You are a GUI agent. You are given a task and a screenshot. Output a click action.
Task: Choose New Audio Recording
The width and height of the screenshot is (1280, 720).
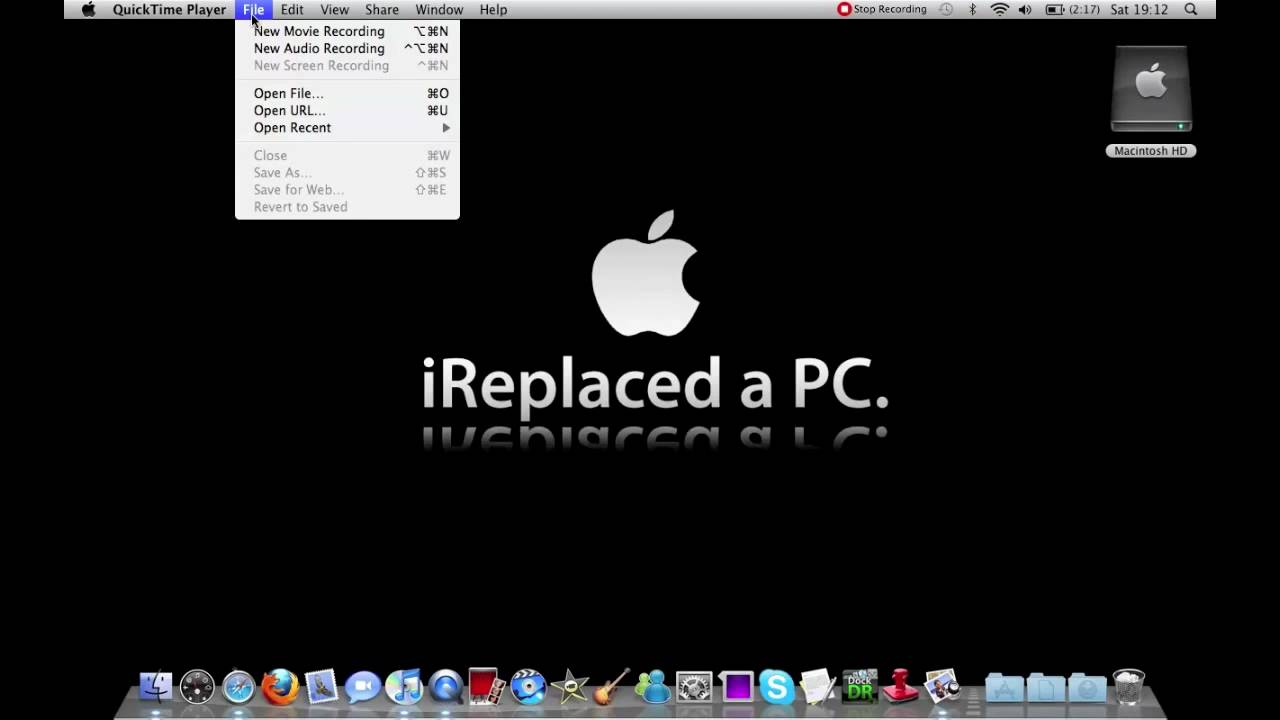347,48
